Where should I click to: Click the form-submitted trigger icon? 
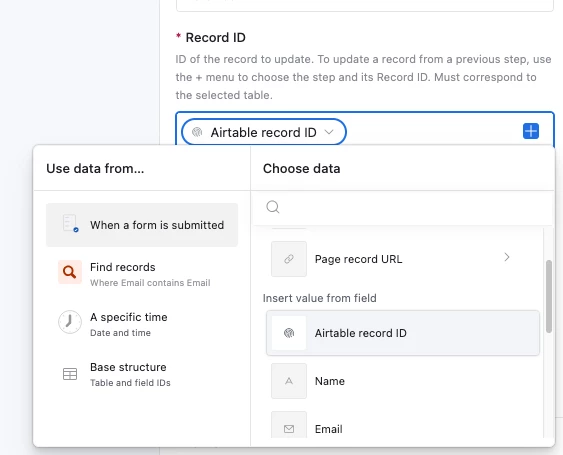tap(70, 224)
